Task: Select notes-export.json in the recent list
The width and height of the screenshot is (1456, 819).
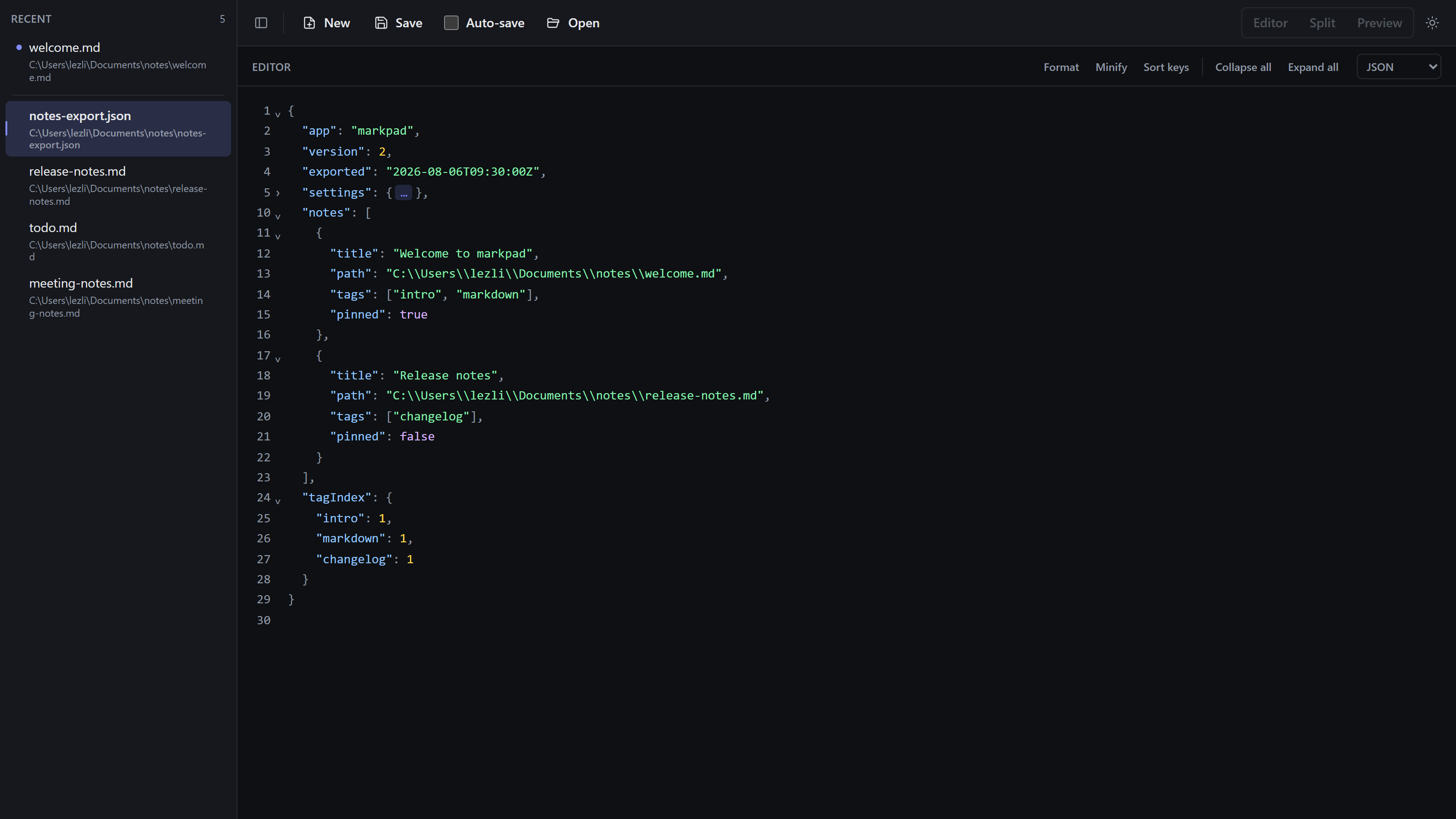Action: tap(118, 129)
